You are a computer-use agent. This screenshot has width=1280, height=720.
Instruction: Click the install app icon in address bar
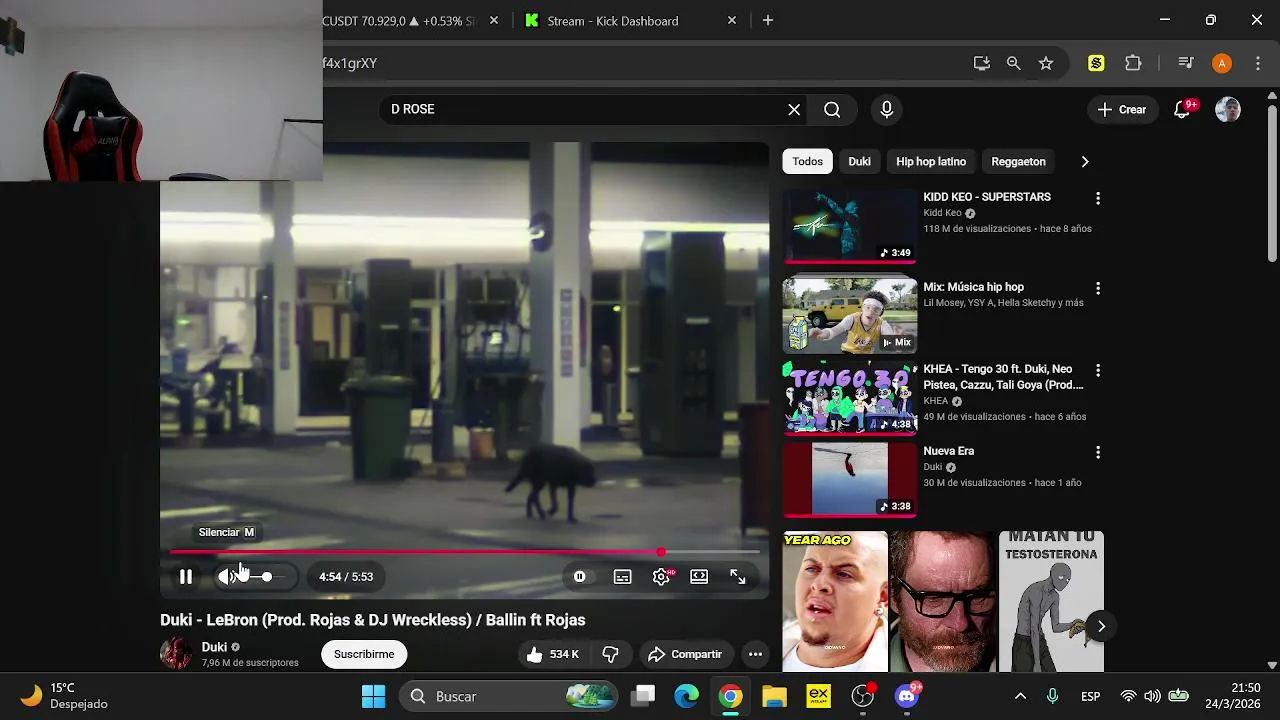coord(982,63)
